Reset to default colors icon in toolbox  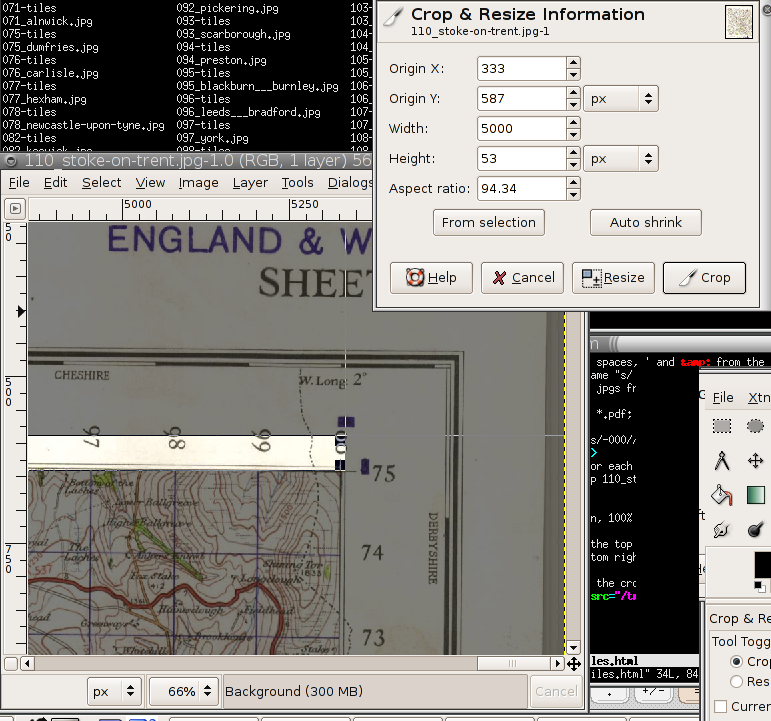(x=760, y=586)
